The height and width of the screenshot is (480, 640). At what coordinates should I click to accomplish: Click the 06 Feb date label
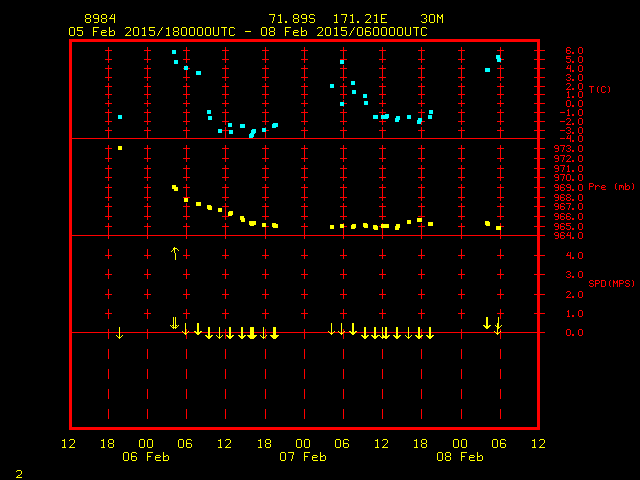146,457
